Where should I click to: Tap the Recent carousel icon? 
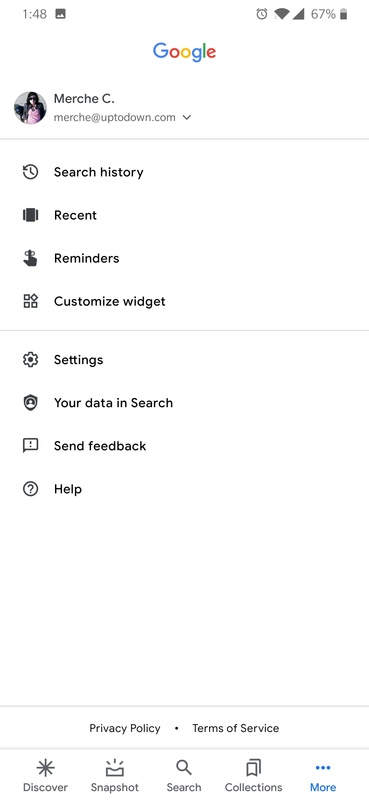point(31,215)
